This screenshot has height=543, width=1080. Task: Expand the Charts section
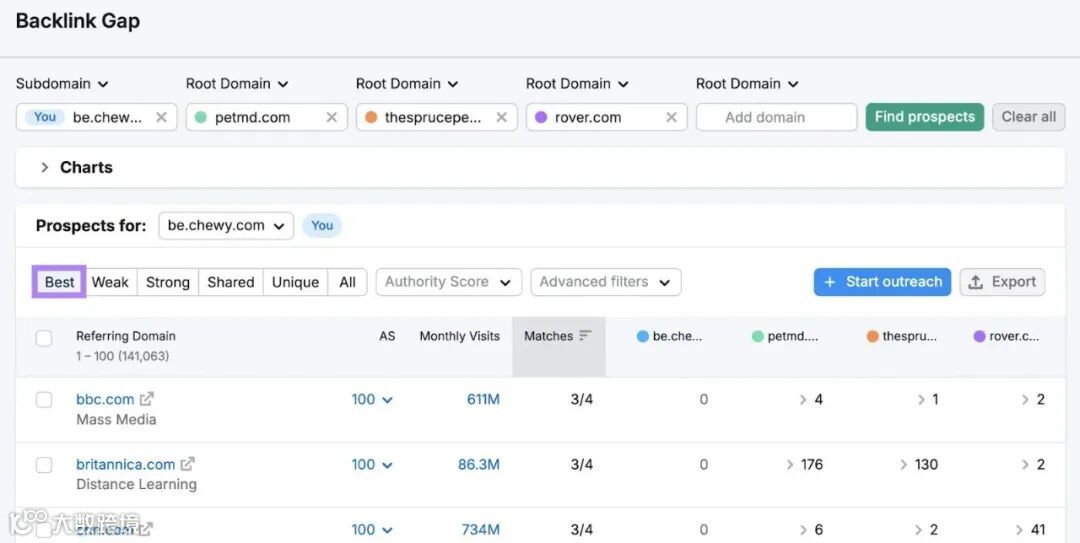(45, 167)
